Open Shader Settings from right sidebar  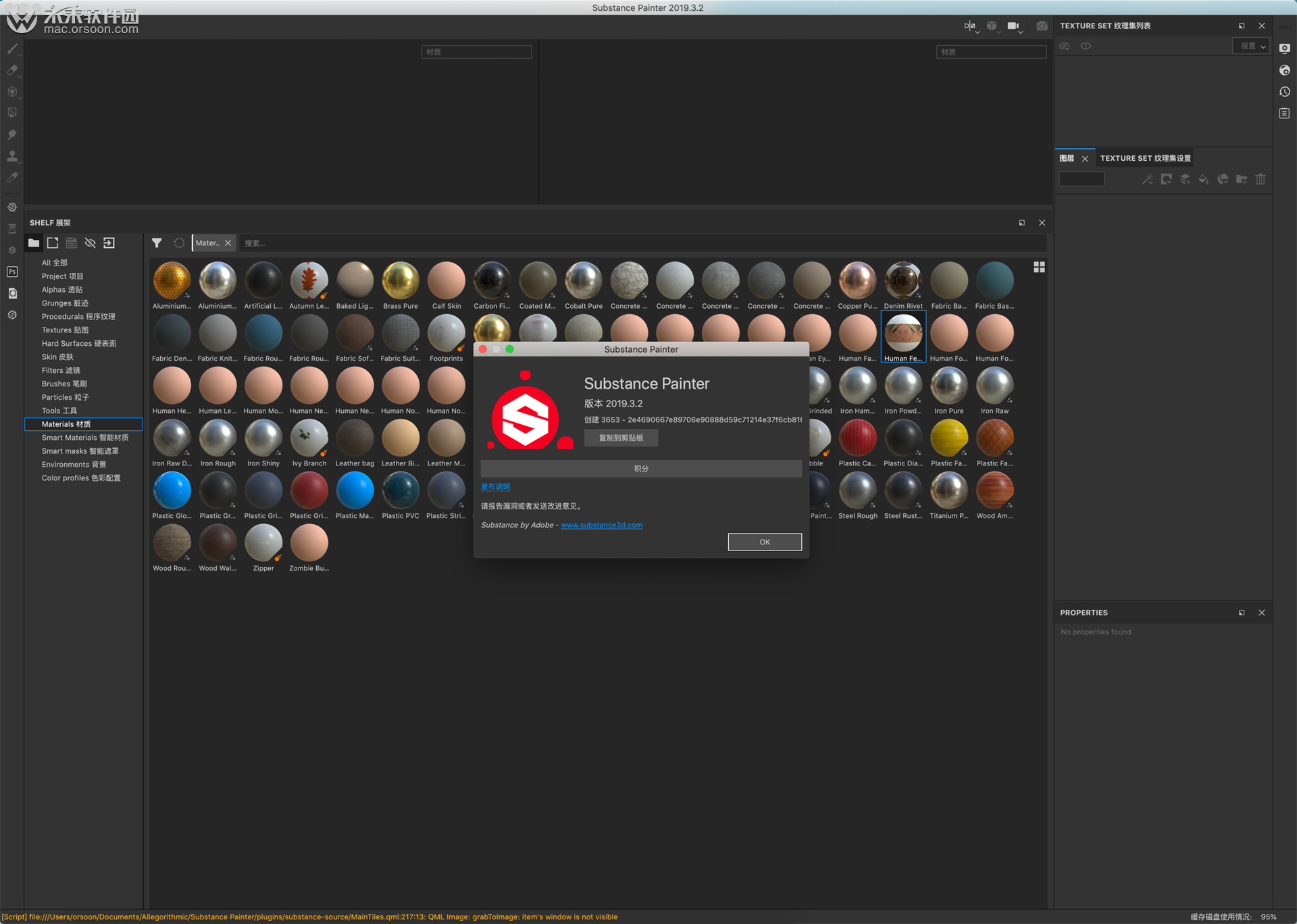pyautogui.click(x=1285, y=70)
